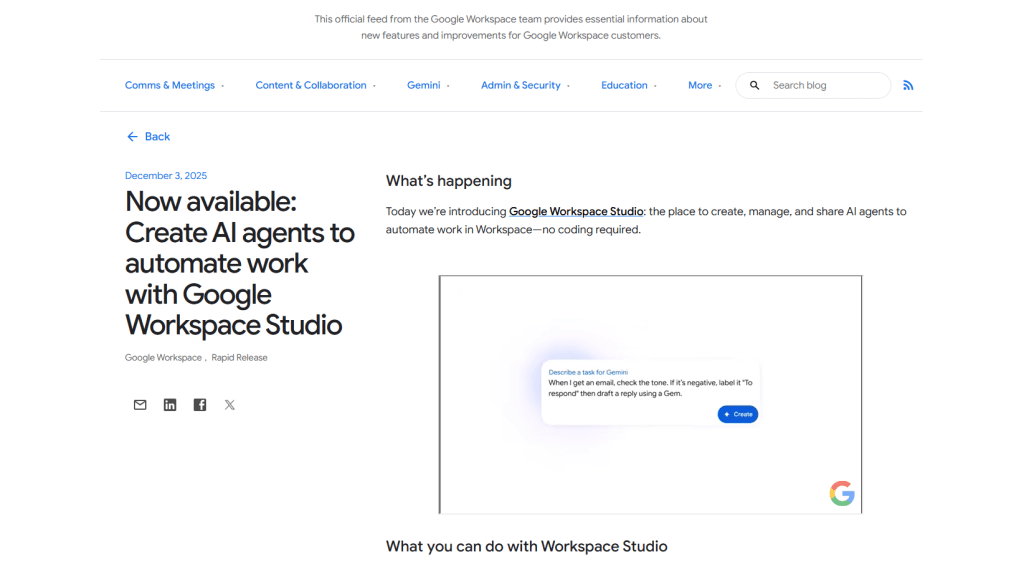Open the Google Workspace label link
Screen dimensions: 1024x567
coord(163,358)
